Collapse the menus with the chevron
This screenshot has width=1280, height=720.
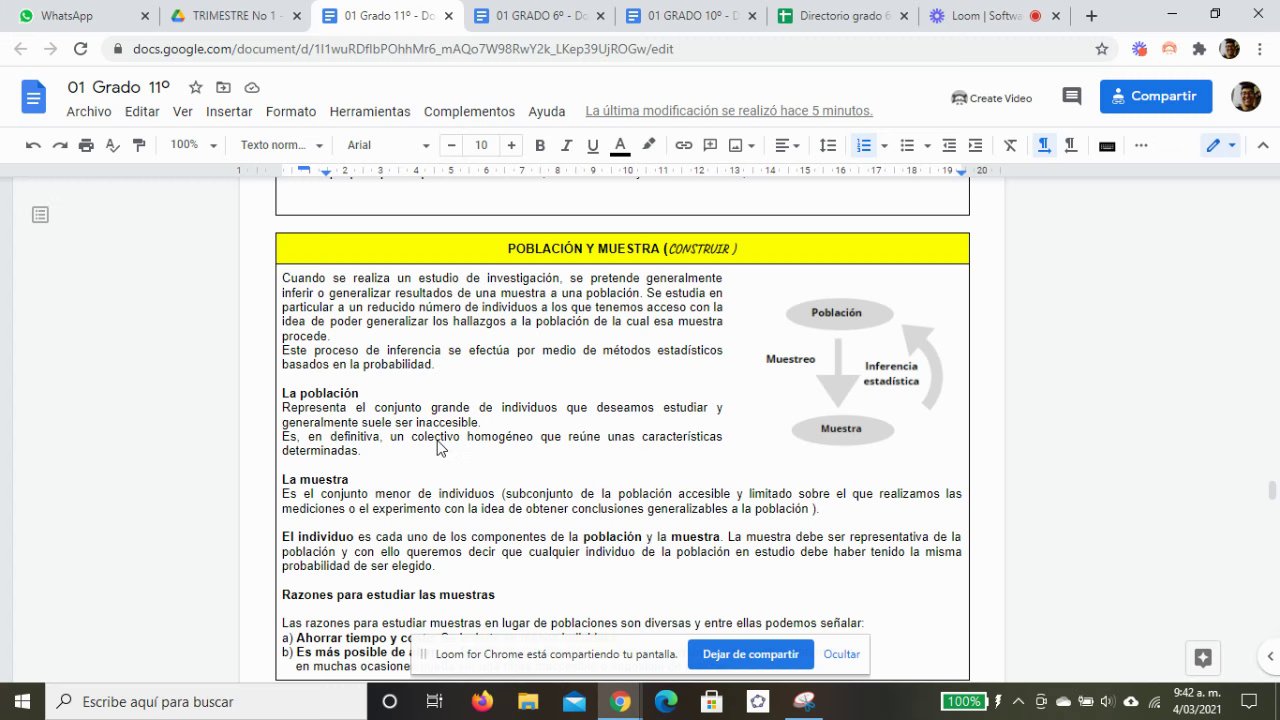pos(1262,145)
